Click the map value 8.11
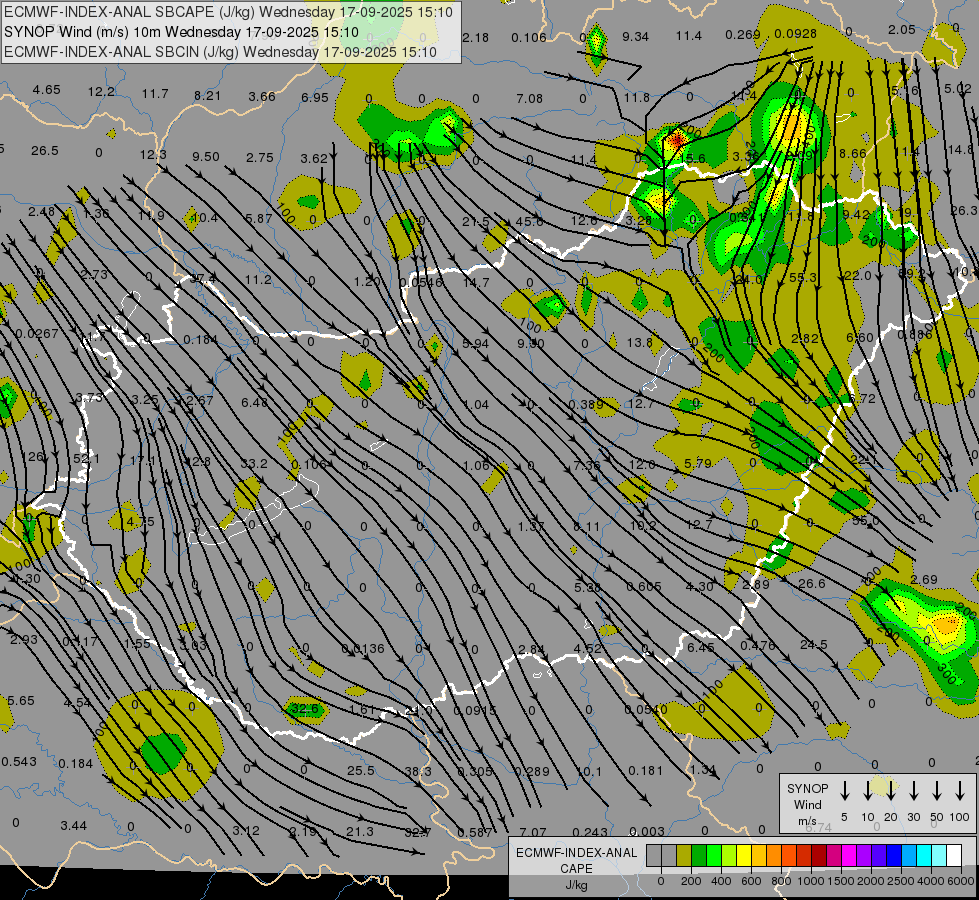 [586, 527]
